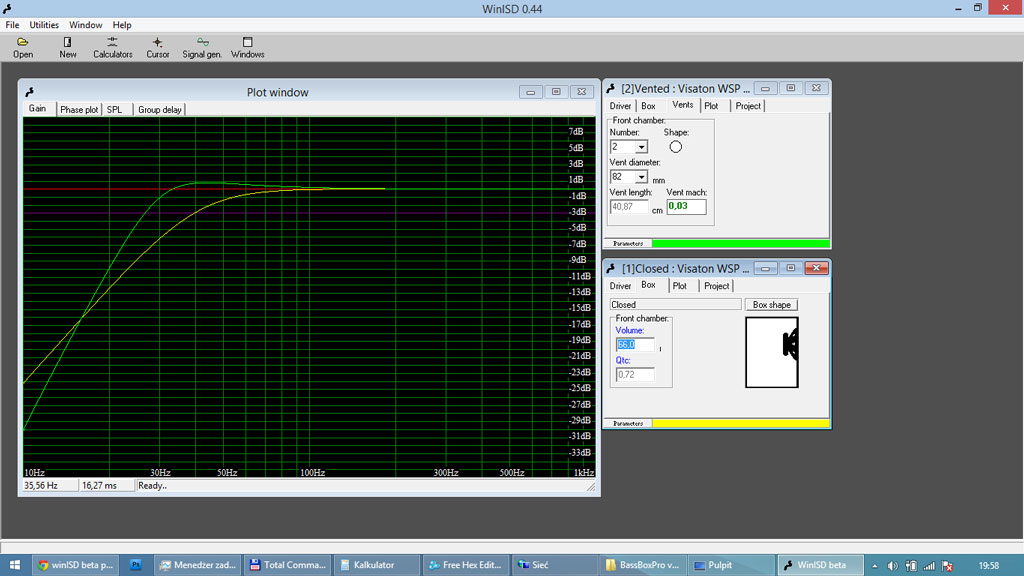Switch to the SPL tab
Viewport: 1024px width, 576px height.
[x=115, y=110]
